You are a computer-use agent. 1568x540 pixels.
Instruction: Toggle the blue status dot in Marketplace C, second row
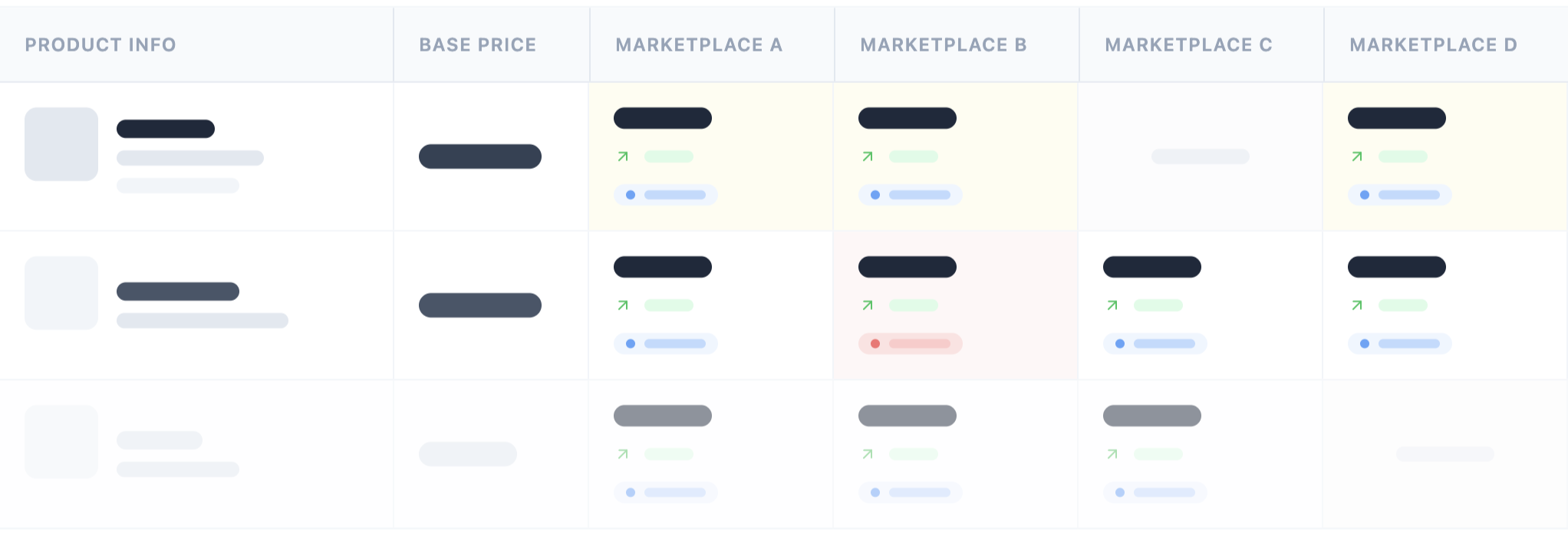pos(1119,344)
